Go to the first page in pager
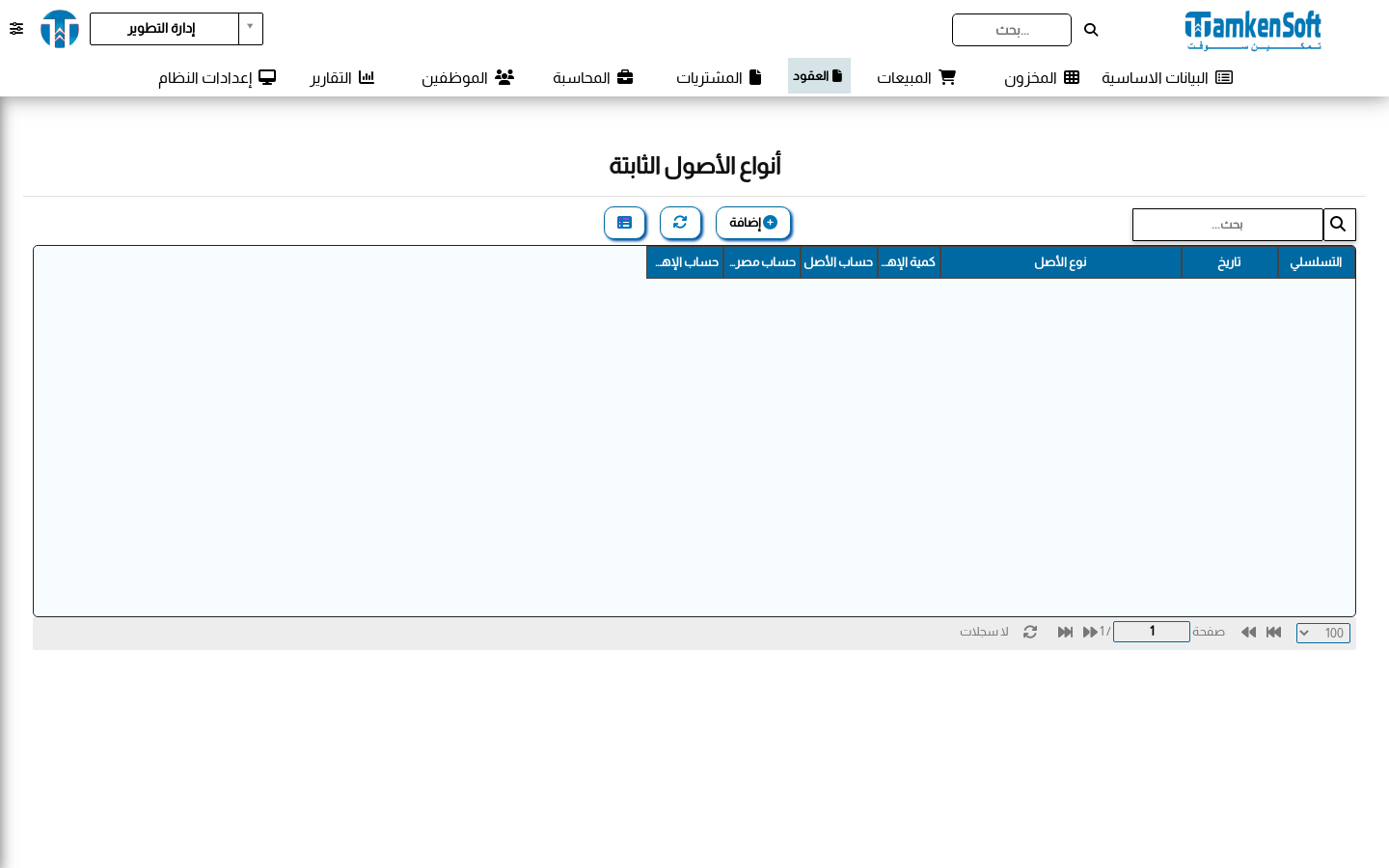 tap(1273, 632)
